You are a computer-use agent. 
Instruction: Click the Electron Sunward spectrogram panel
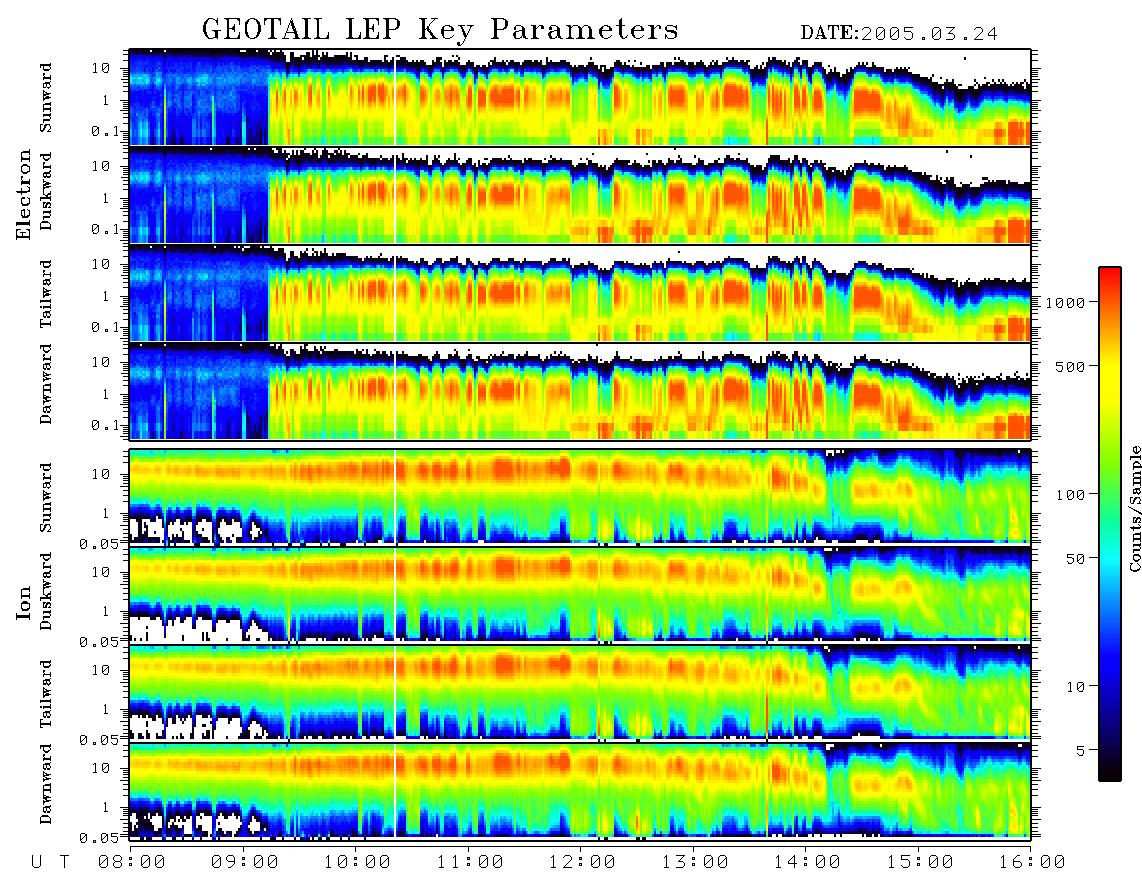[x=580, y=97]
